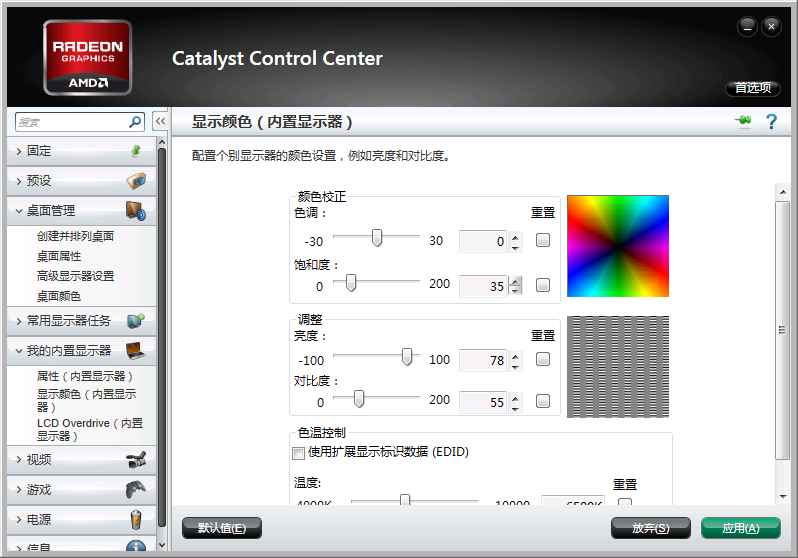Image resolution: width=798 pixels, height=558 pixels.
Task: Click the 电源 battery icon
Action: click(x=136, y=519)
